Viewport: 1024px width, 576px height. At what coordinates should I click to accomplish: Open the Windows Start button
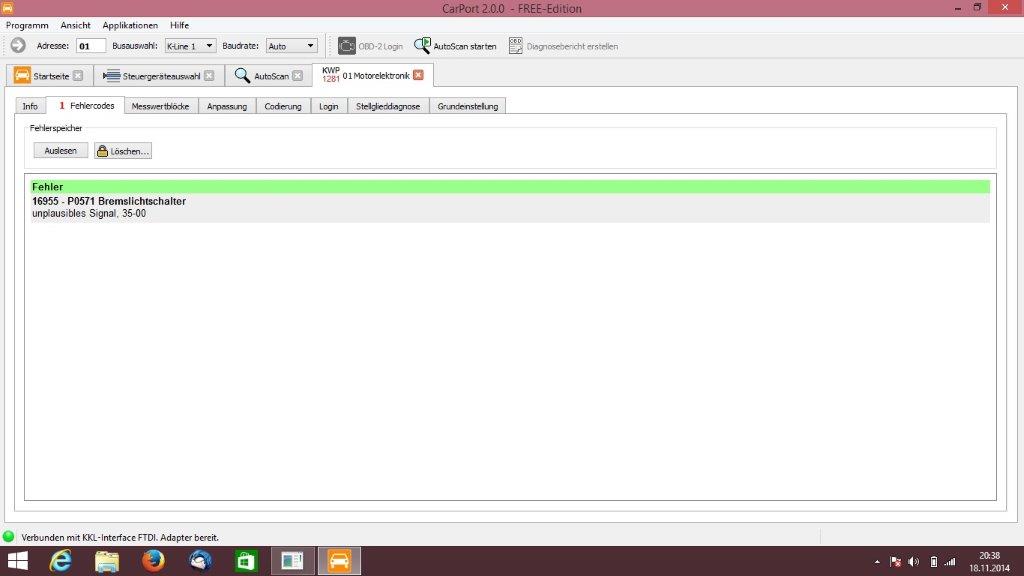(18, 561)
